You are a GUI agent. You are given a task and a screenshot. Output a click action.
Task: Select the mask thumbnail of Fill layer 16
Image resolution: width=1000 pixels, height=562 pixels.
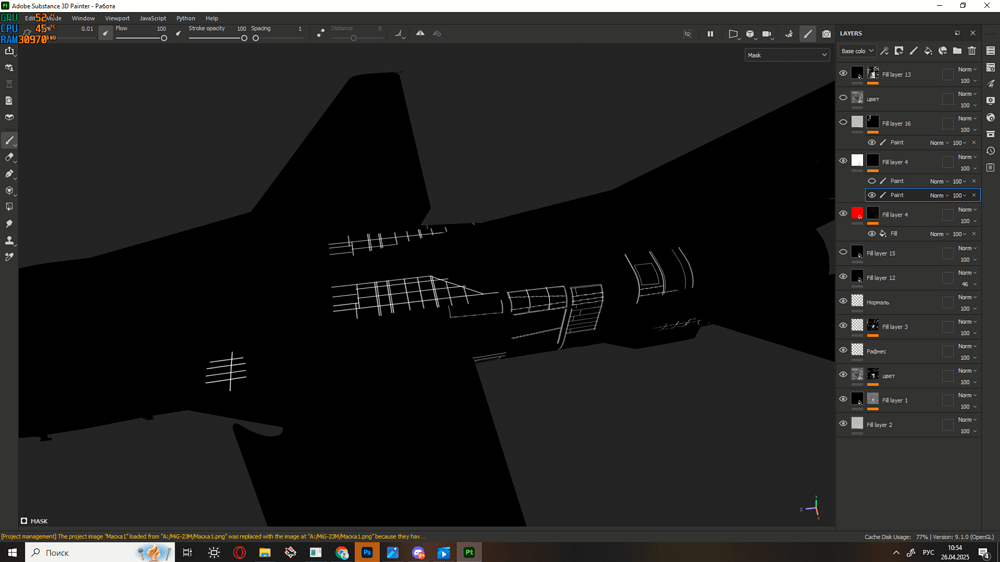[x=872, y=122]
